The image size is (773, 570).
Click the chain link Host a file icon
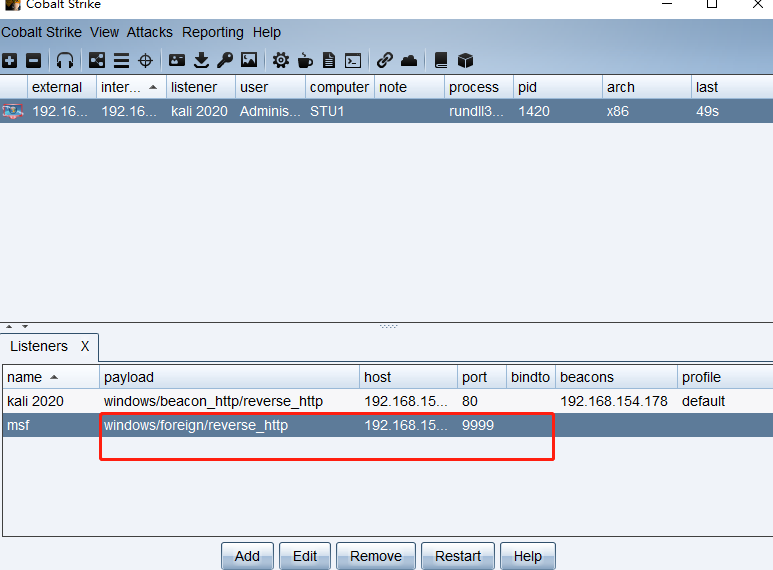pyautogui.click(x=385, y=60)
